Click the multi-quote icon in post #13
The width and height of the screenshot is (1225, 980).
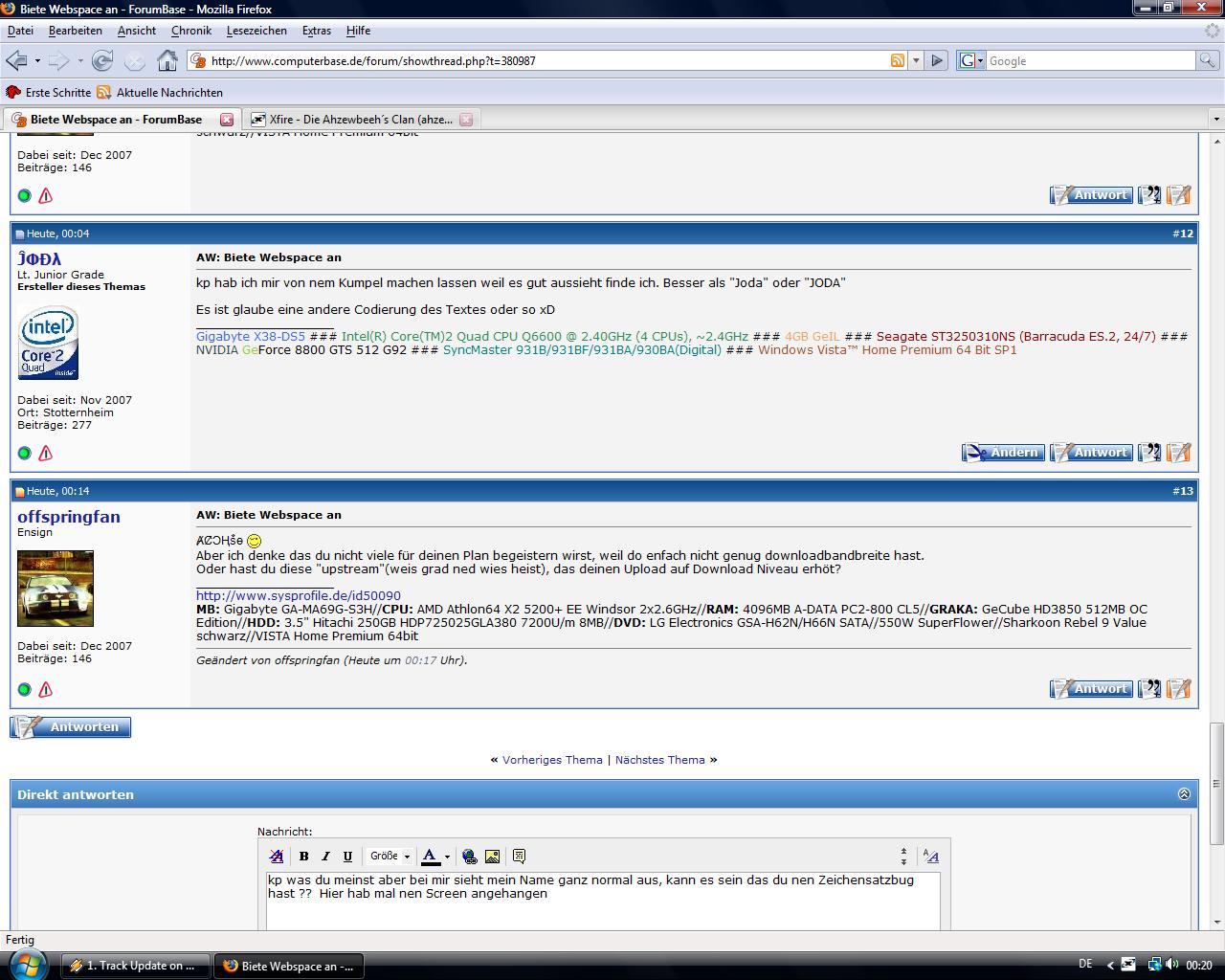pyautogui.click(x=1149, y=688)
